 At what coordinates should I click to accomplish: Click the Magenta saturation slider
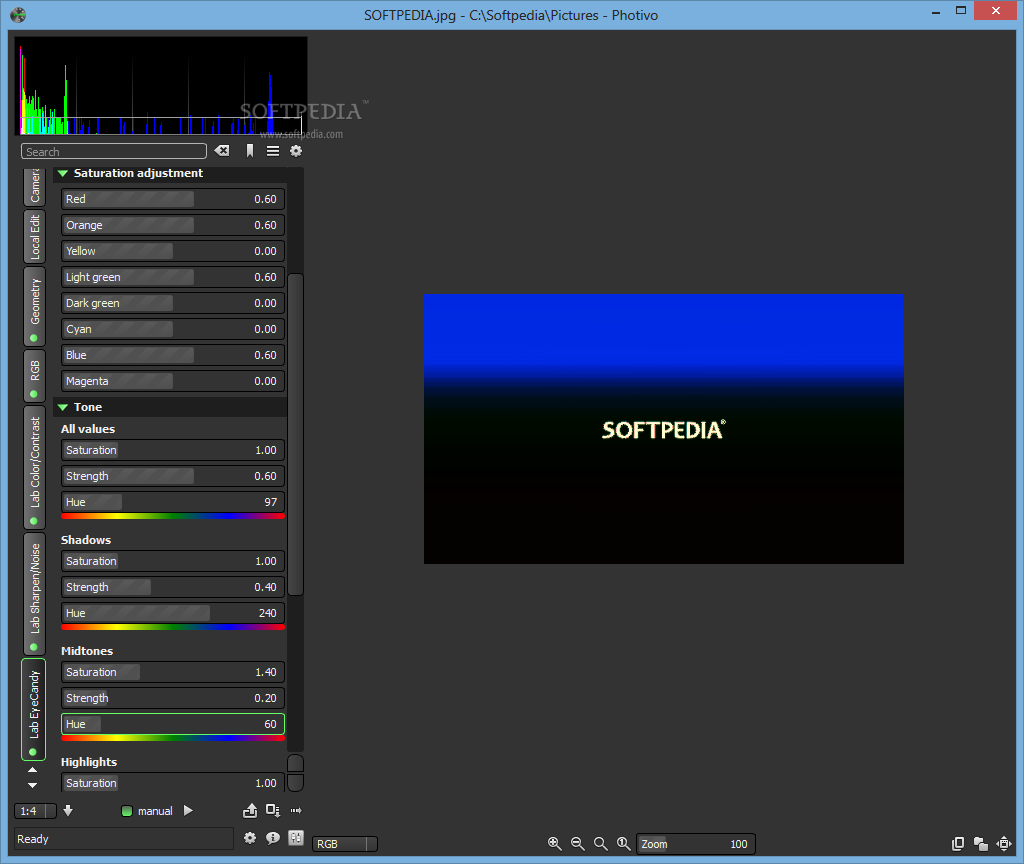click(173, 381)
